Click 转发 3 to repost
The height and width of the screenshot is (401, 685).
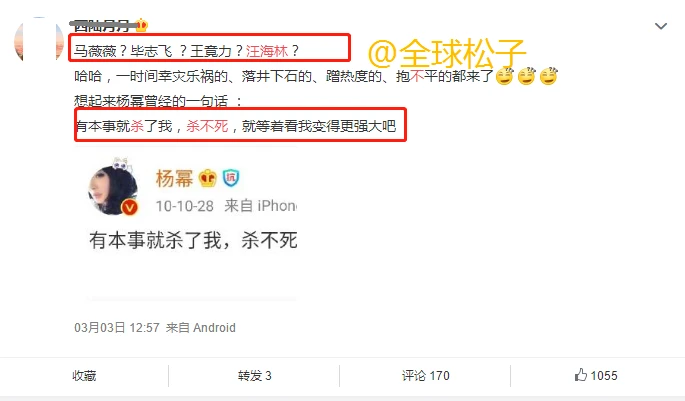pyautogui.click(x=254, y=376)
